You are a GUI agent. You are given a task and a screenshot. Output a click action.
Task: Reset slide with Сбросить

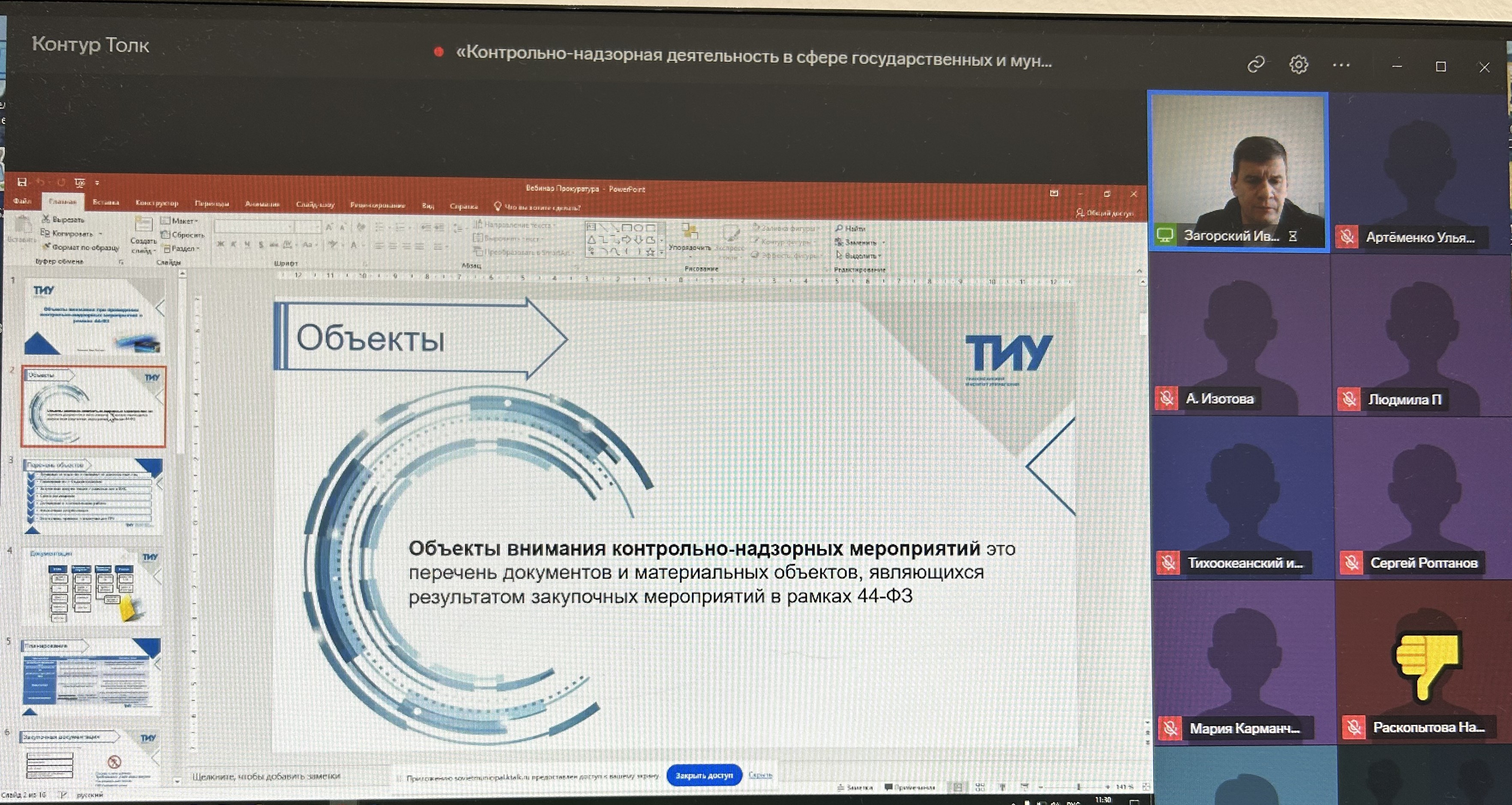click(183, 235)
